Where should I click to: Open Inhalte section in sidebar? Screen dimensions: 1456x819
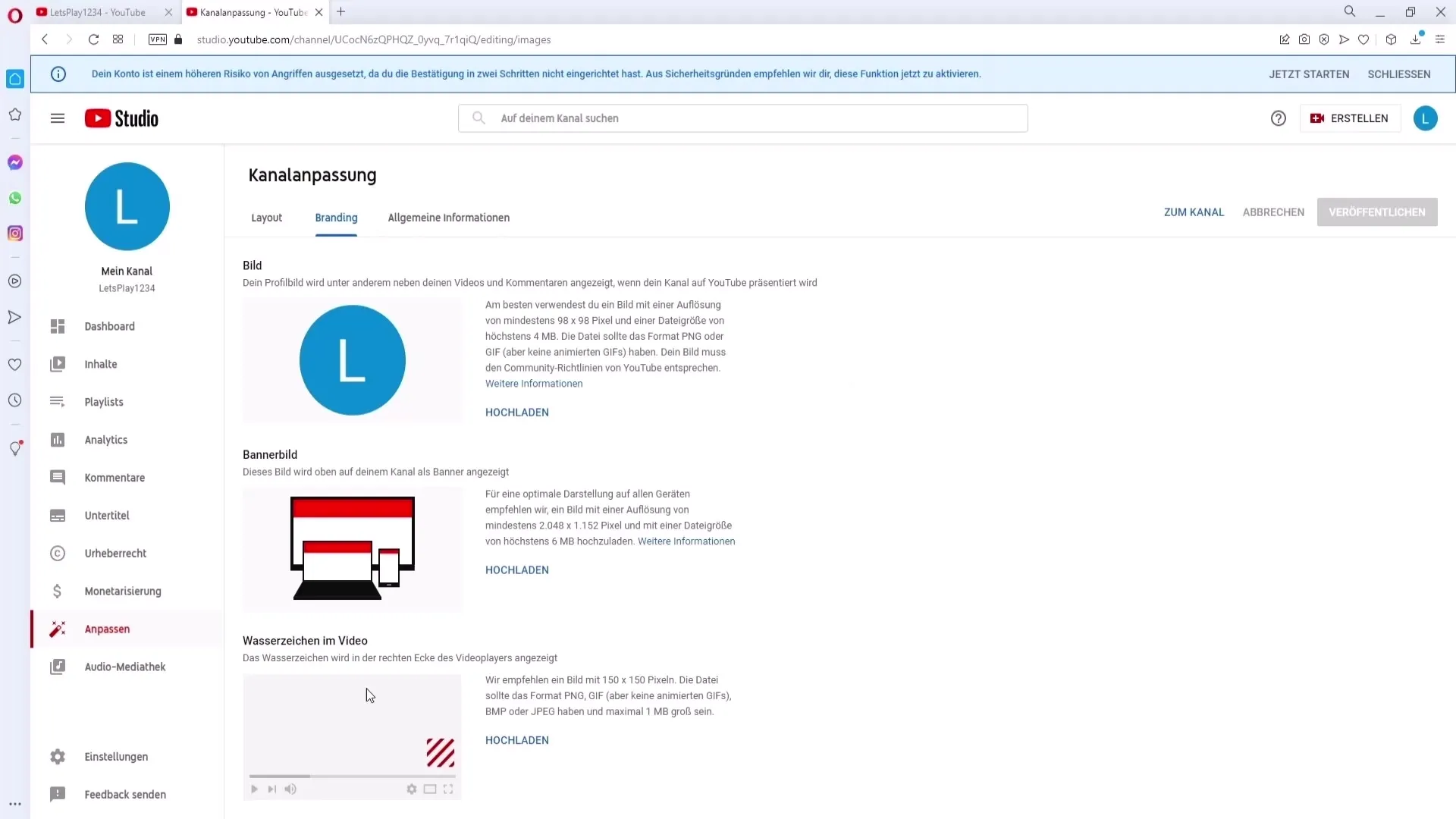(101, 364)
